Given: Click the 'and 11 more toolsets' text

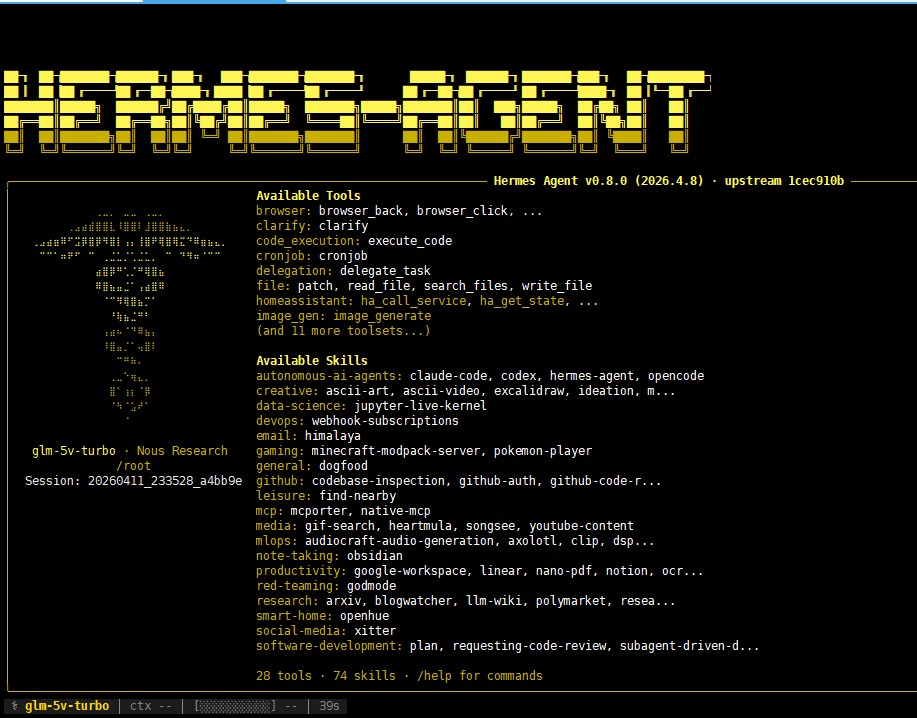Looking at the screenshot, I should pos(343,330).
